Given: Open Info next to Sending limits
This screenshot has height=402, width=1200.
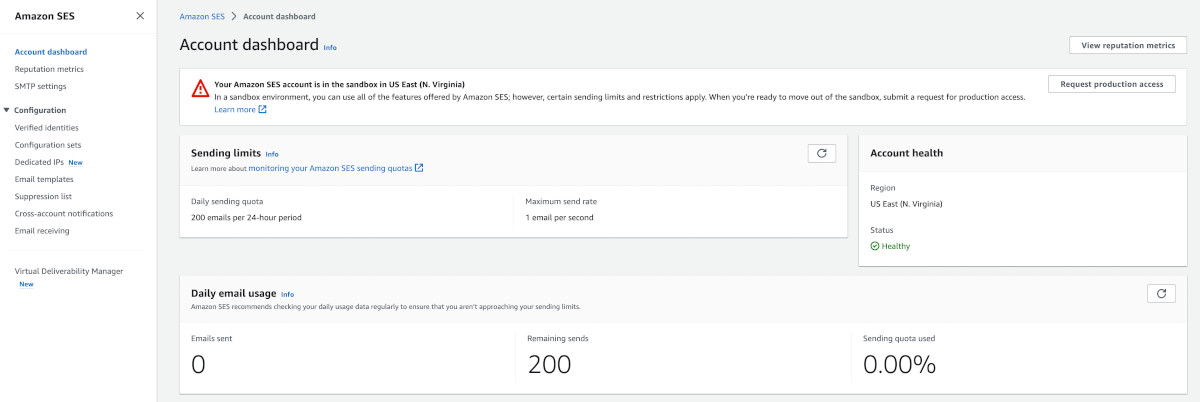Looking at the screenshot, I should (x=272, y=154).
